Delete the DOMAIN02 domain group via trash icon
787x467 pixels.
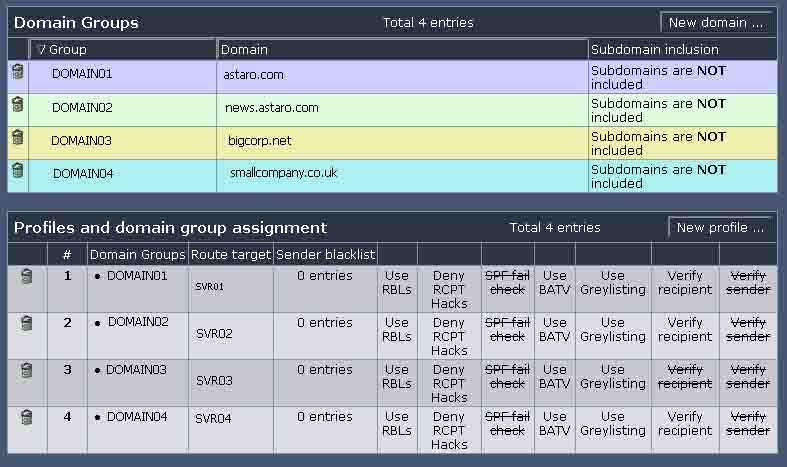pos(17,104)
